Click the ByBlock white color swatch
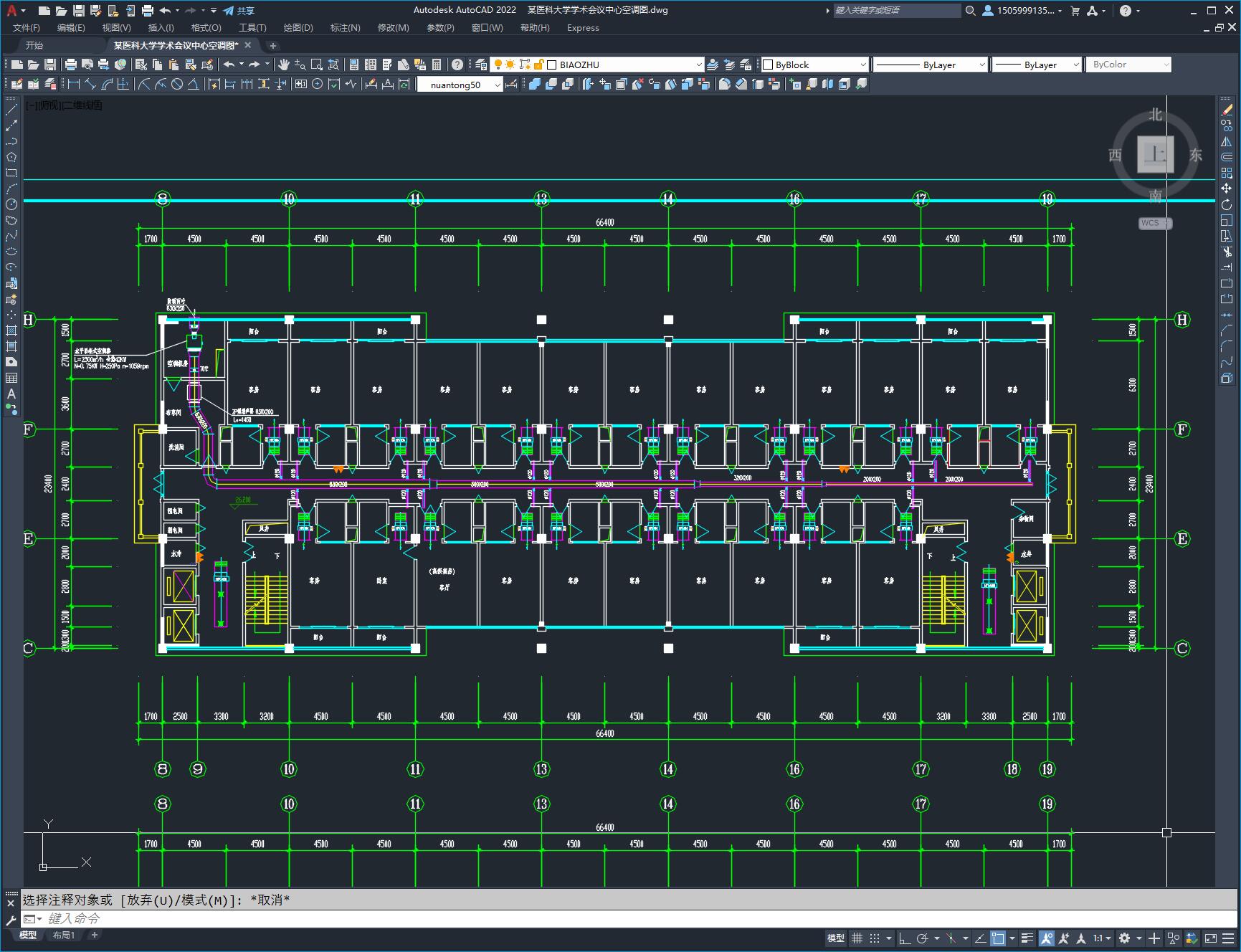The height and width of the screenshot is (952, 1241). click(768, 65)
